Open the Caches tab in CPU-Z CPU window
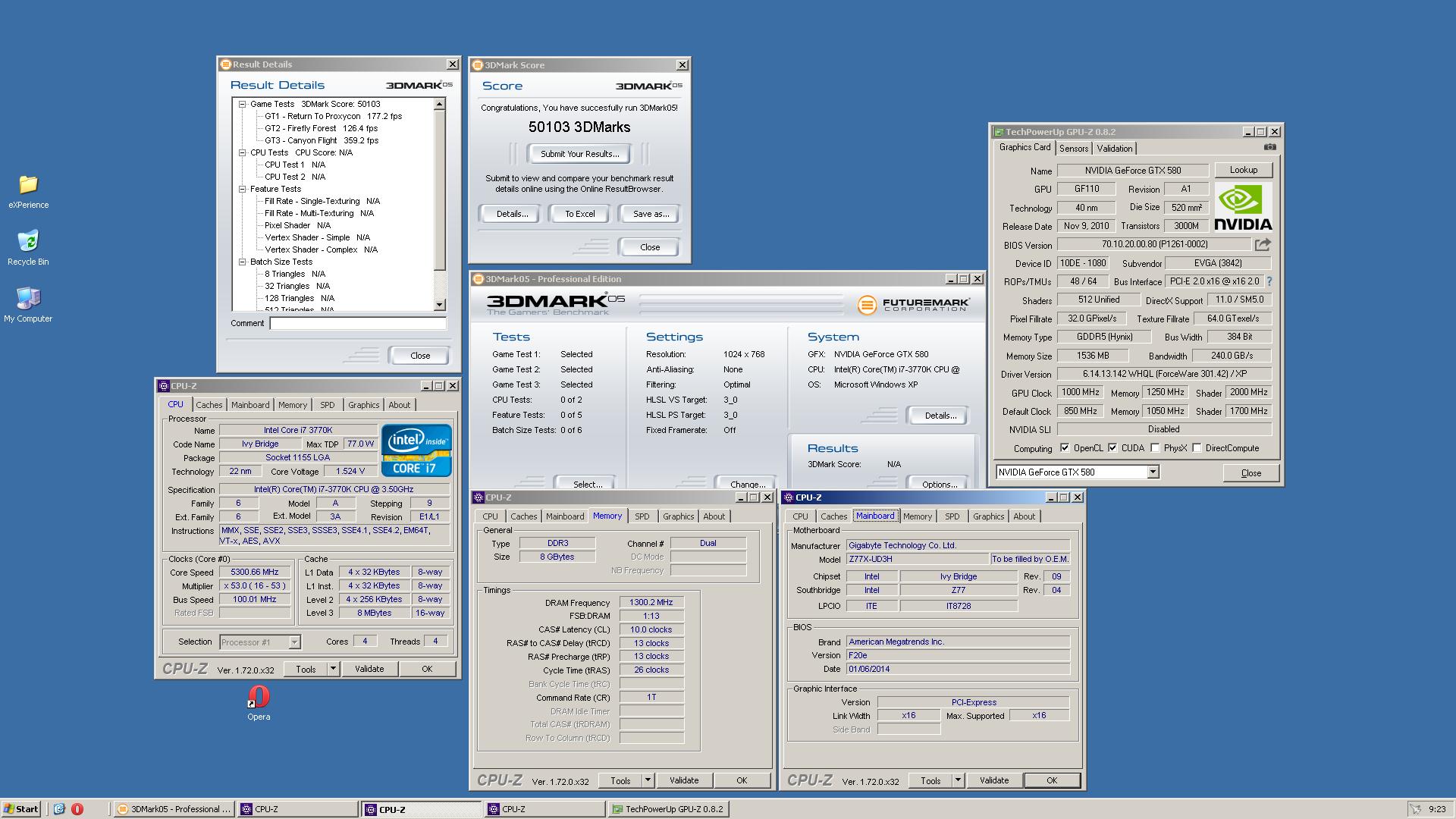This screenshot has width=1456, height=819. [209, 405]
